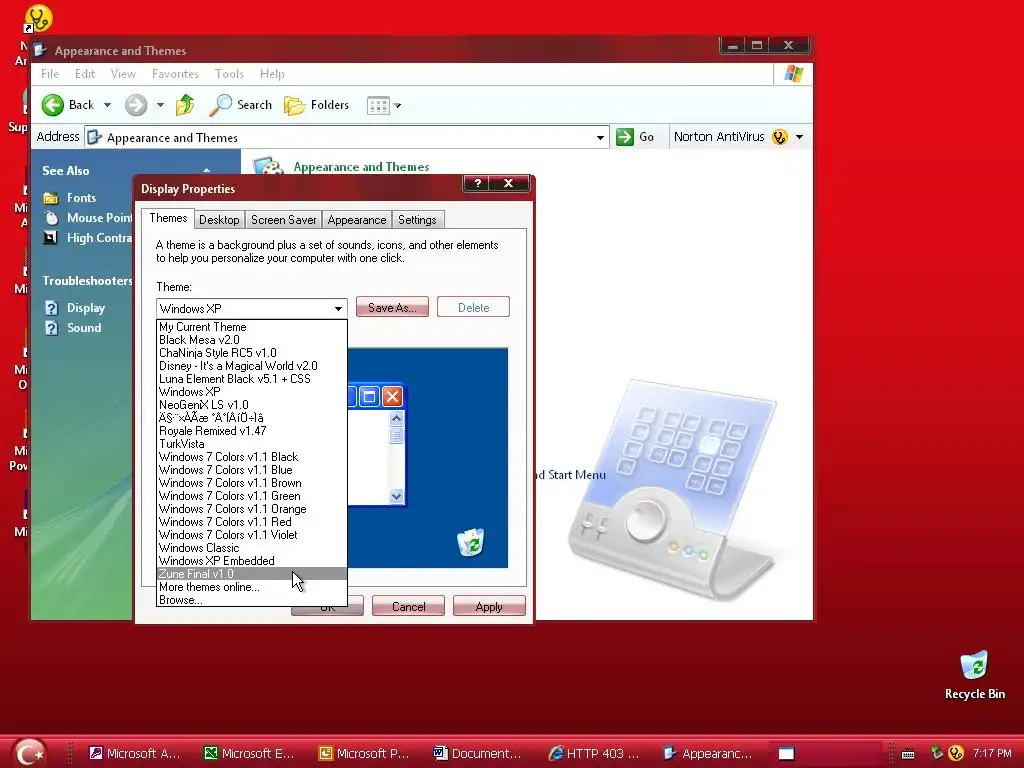The image size is (1024, 768).
Task: Open the File menu
Action: pyautogui.click(x=50, y=74)
